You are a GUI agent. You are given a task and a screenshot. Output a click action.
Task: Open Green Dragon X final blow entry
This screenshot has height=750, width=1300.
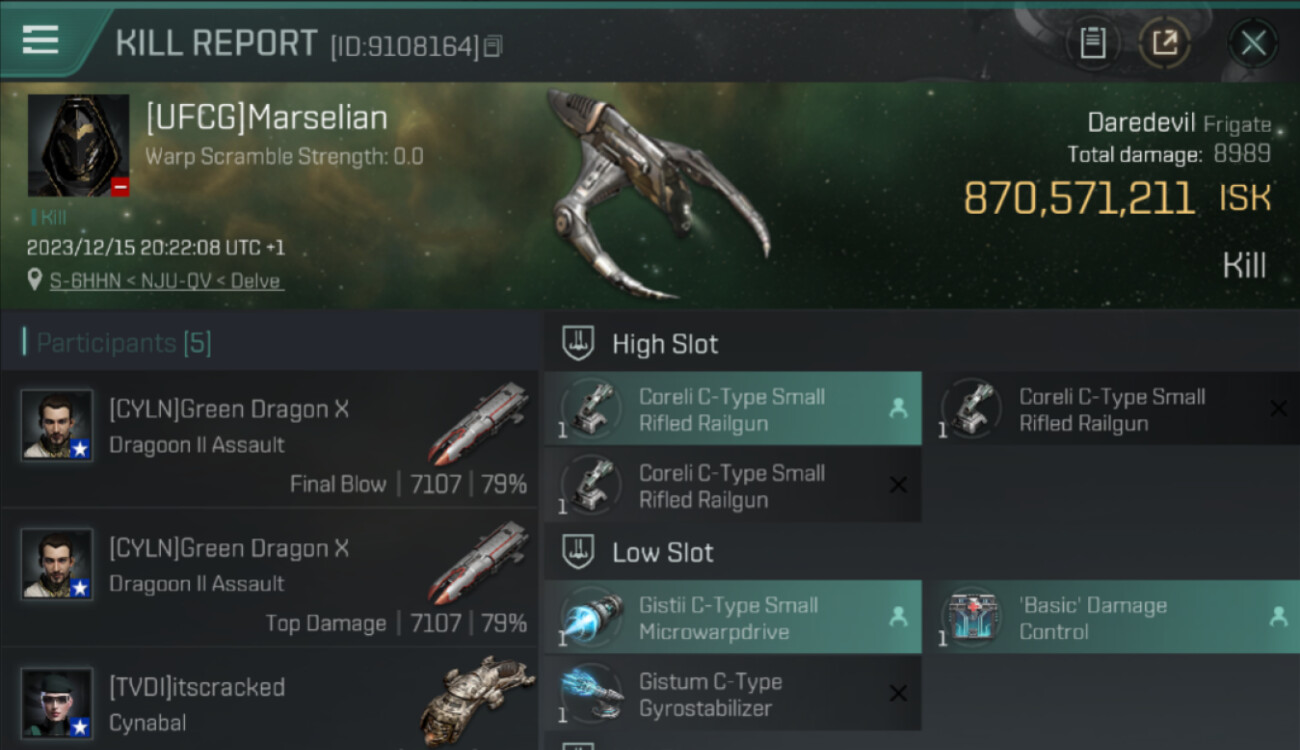pyautogui.click(x=270, y=440)
